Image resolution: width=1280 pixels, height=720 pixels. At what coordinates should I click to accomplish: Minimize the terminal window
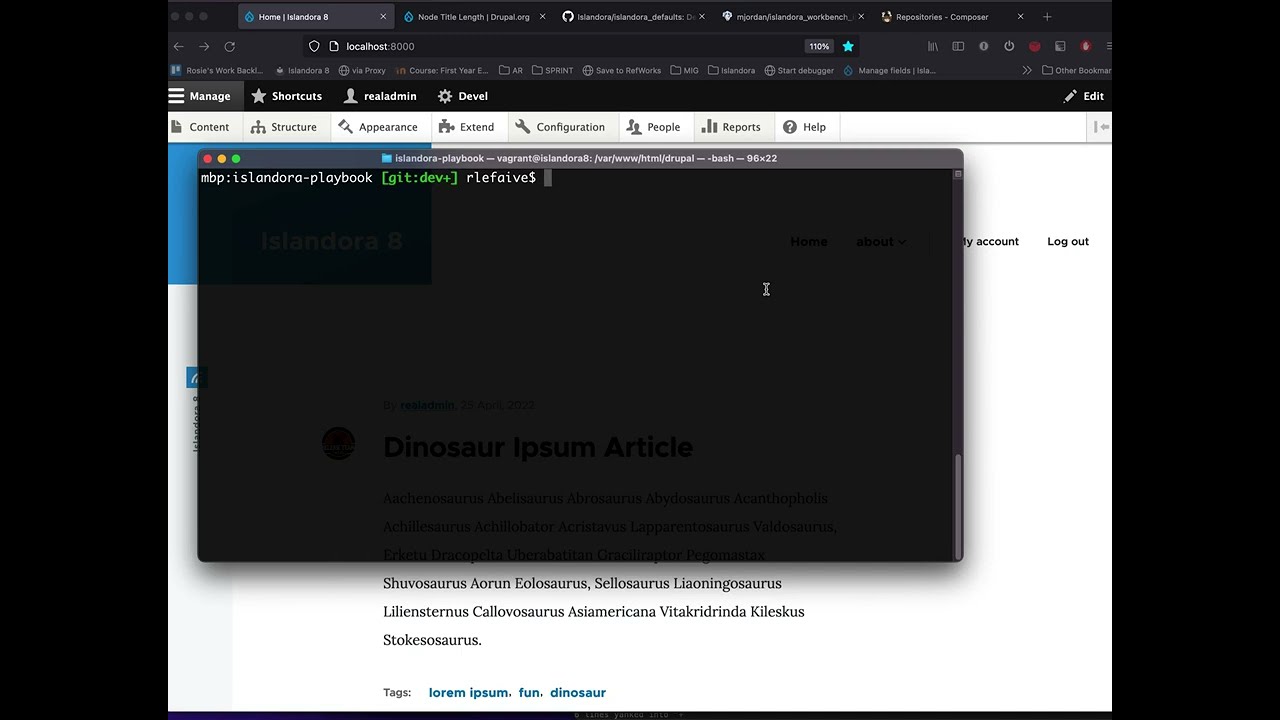click(x=222, y=159)
